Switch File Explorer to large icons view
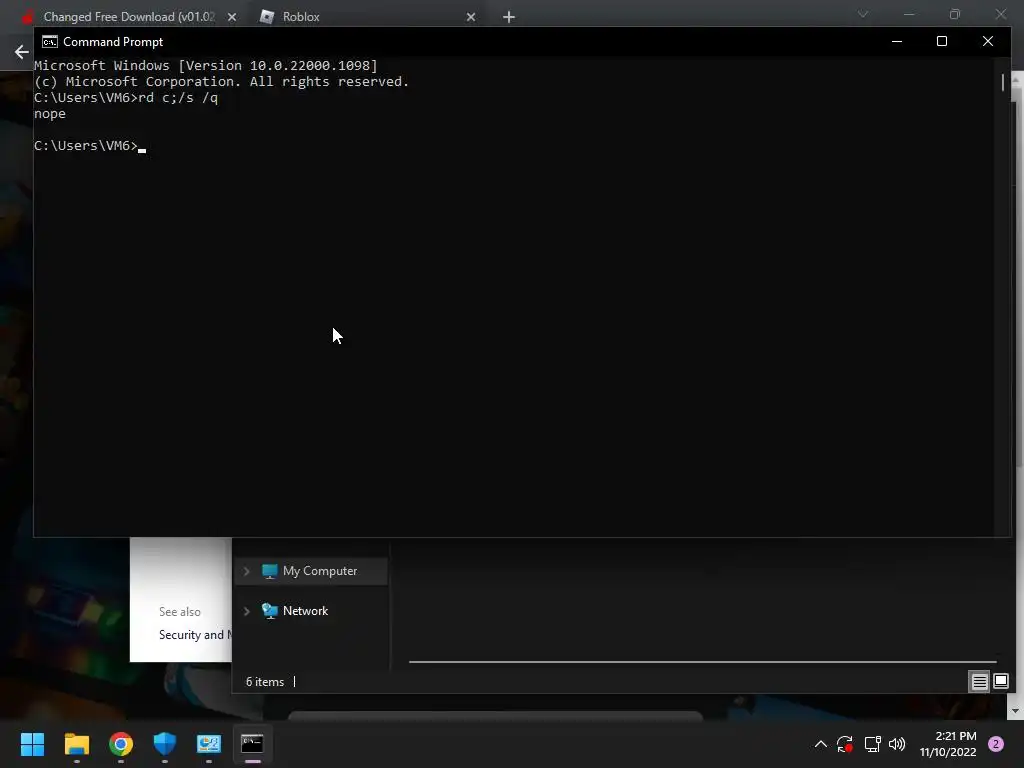This screenshot has height=768, width=1024. click(1000, 682)
